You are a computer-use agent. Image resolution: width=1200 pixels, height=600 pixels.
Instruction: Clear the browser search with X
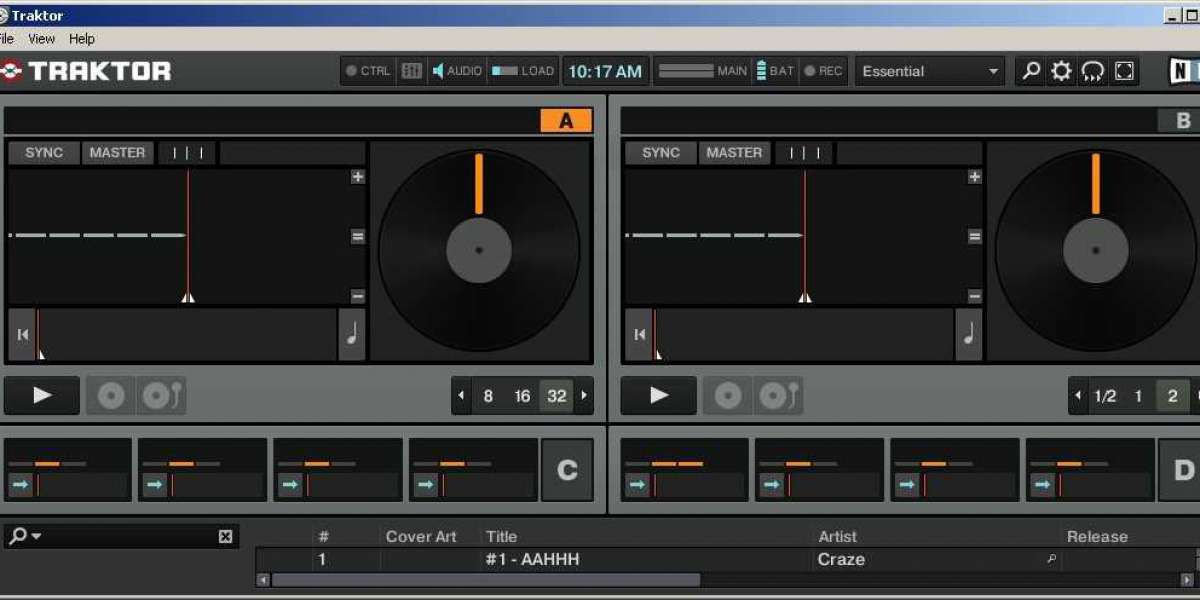[225, 537]
